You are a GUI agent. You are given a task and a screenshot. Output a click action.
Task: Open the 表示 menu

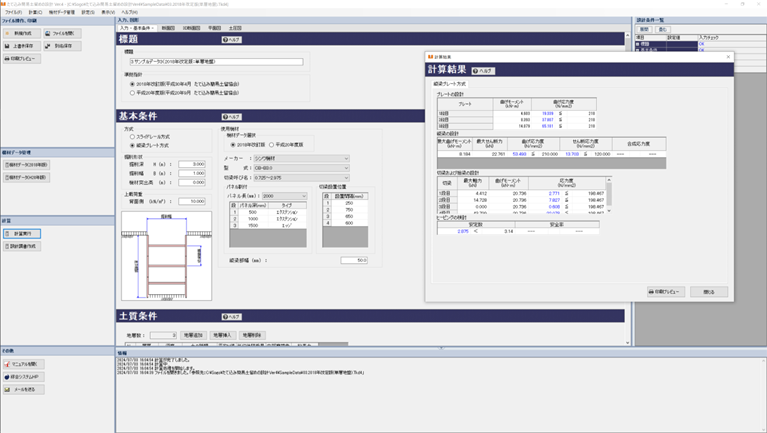click(108, 12)
